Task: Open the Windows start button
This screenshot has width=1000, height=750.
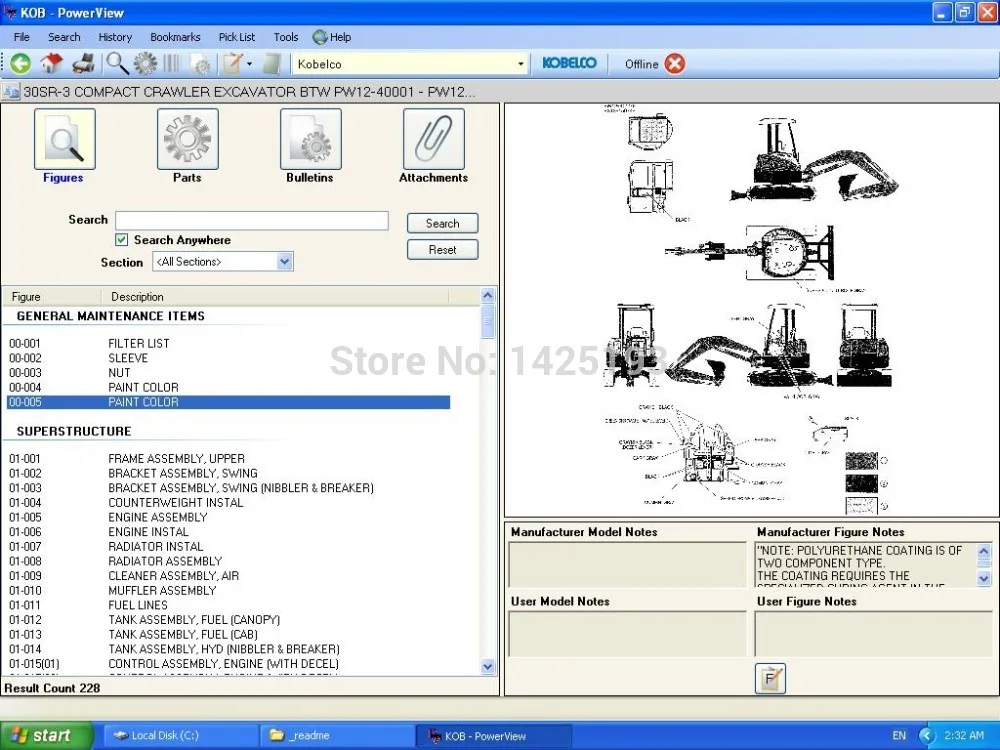Action: point(46,735)
